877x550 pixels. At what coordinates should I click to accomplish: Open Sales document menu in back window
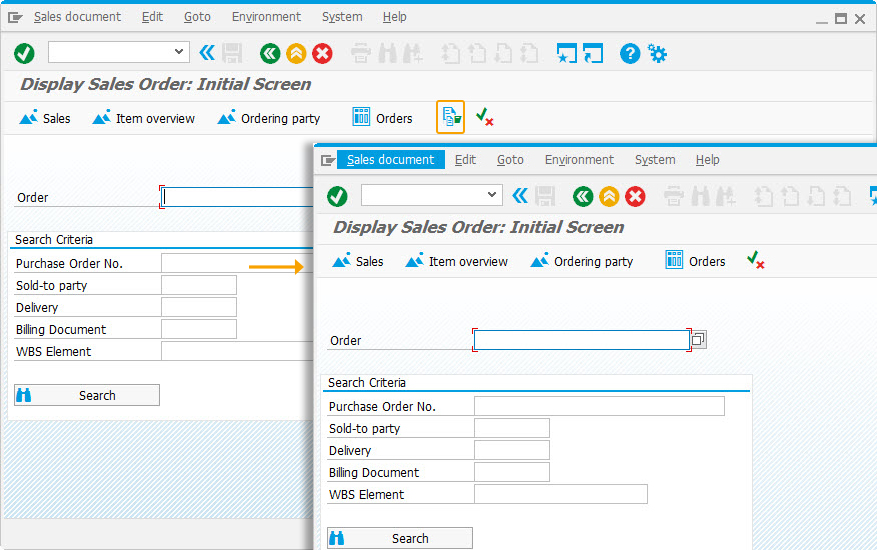coord(77,17)
